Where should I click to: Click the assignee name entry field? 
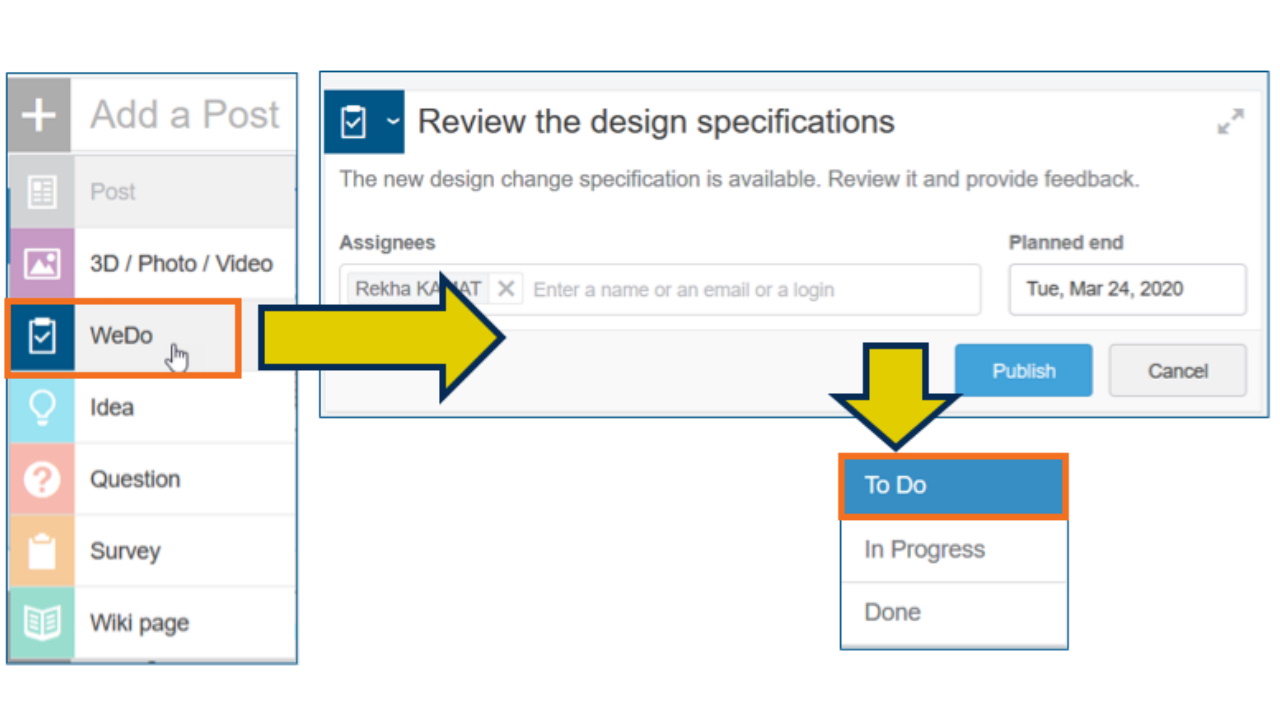click(700, 289)
